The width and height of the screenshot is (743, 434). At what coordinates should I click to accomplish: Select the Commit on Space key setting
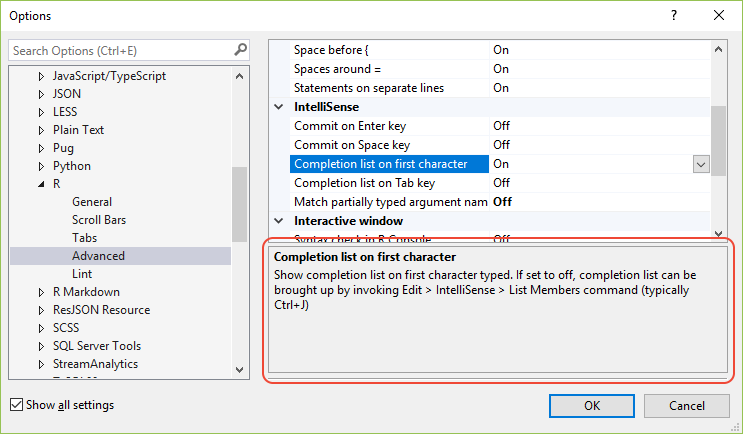point(366,145)
